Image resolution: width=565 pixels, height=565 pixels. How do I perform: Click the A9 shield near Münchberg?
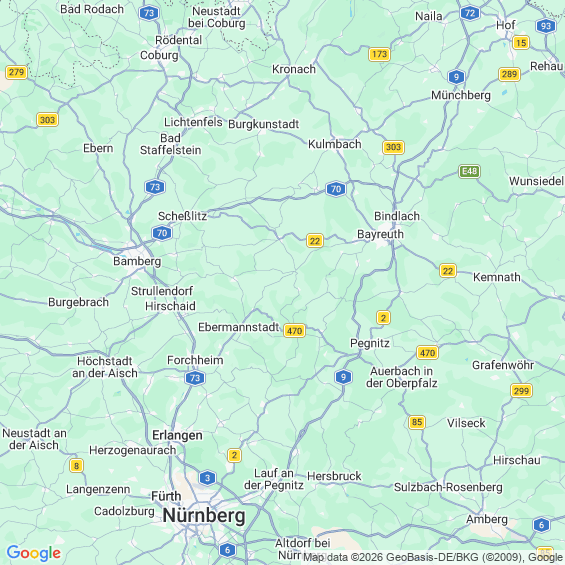pos(456,77)
